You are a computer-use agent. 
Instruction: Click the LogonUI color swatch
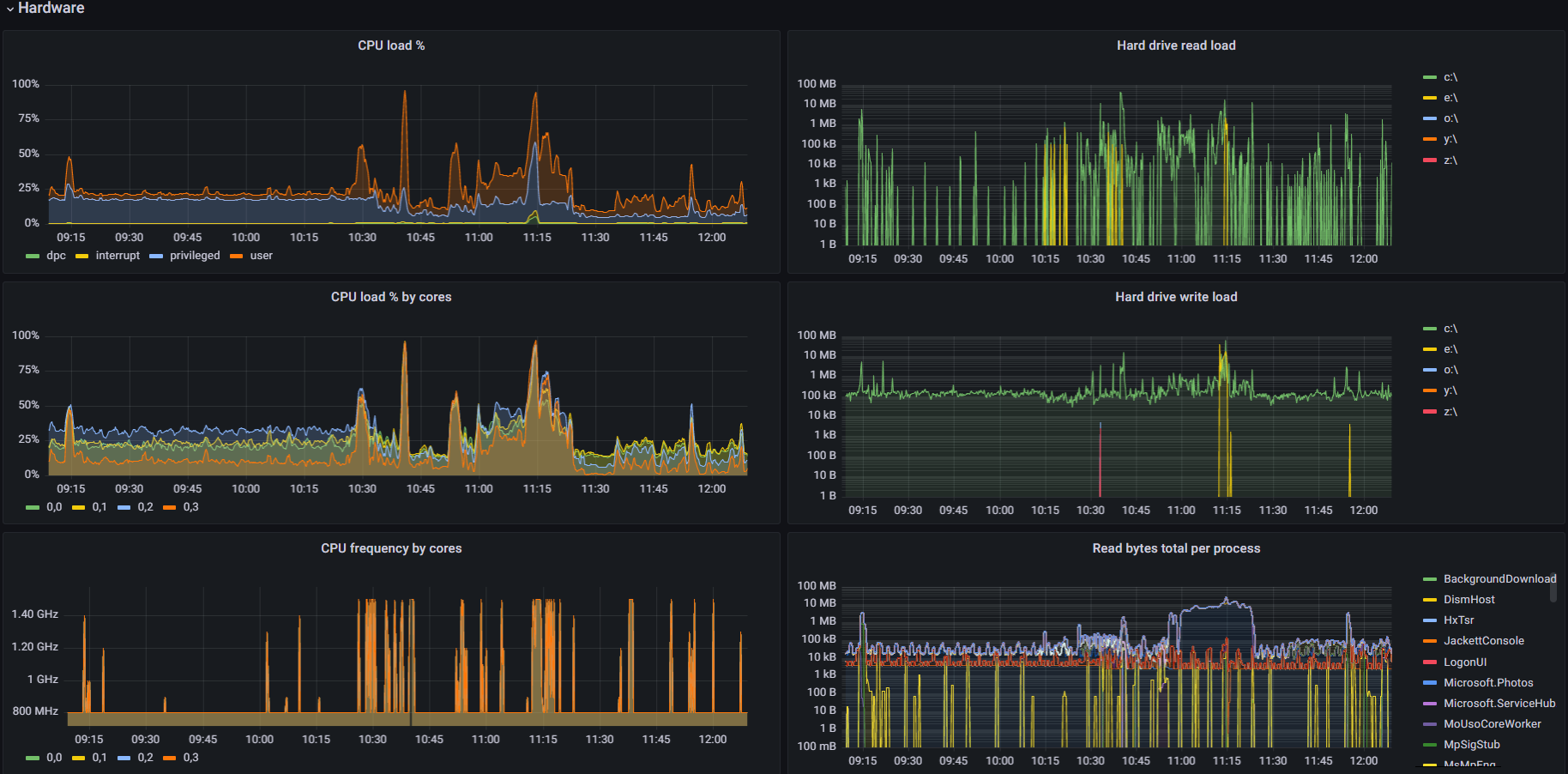1430,662
